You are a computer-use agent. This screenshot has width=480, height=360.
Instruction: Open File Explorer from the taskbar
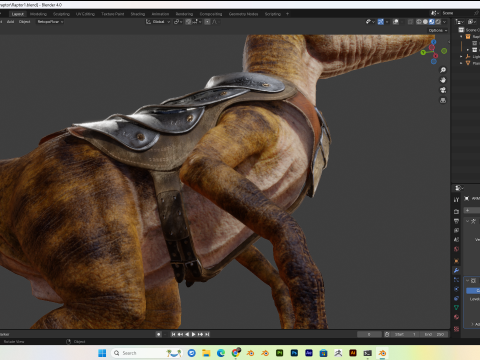coord(206,353)
